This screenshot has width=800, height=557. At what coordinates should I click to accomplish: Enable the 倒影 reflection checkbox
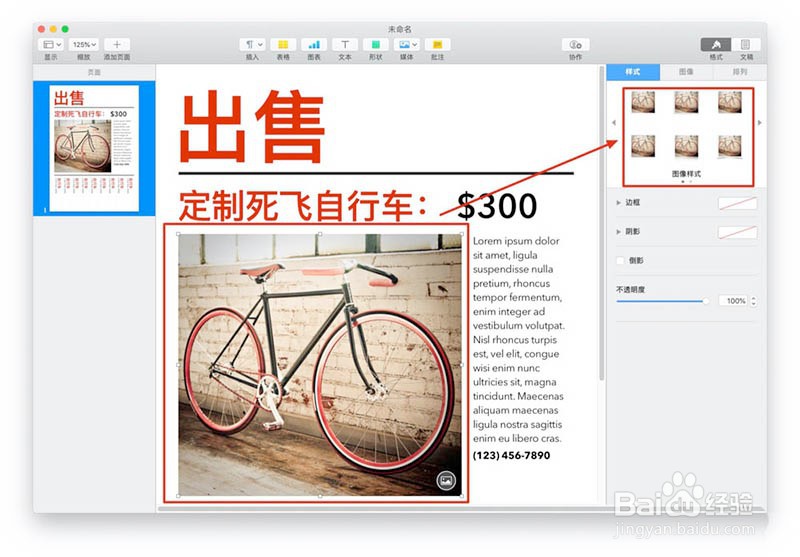pos(620,261)
